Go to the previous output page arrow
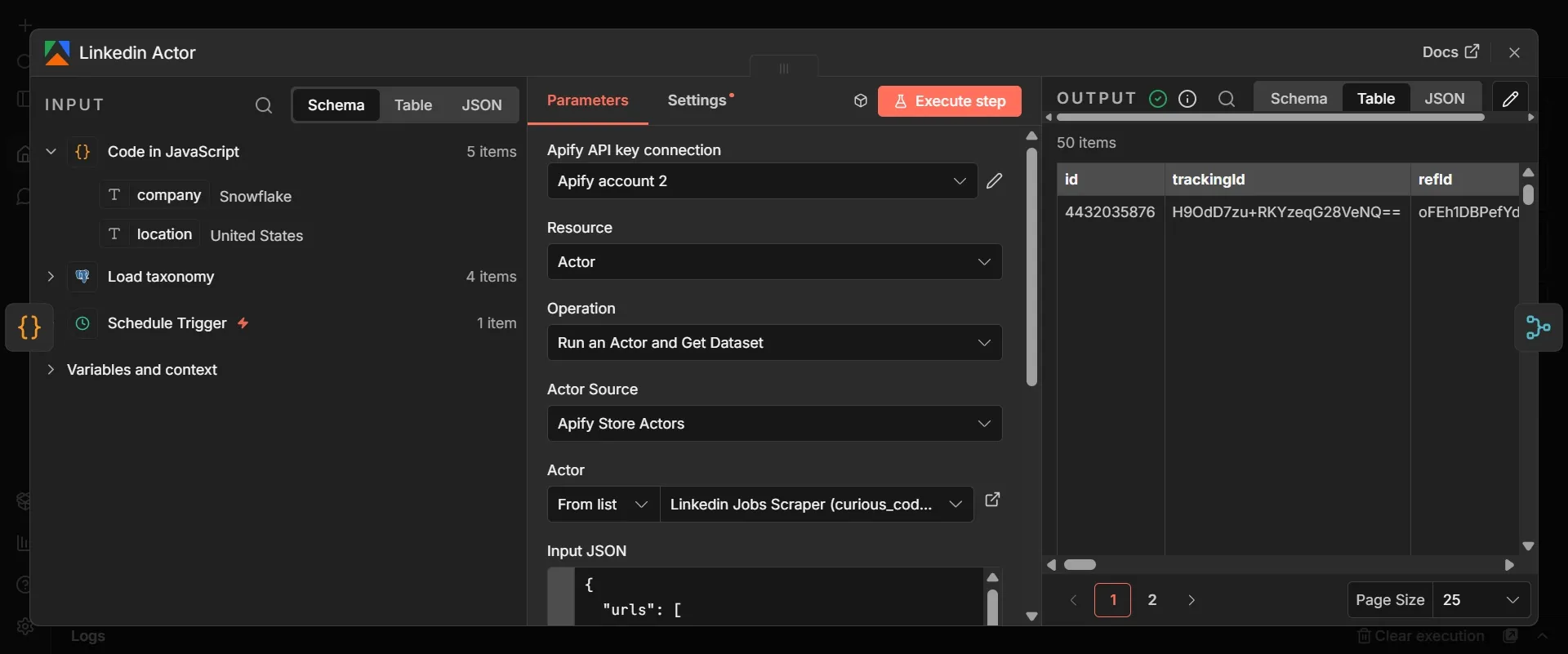 tap(1073, 600)
